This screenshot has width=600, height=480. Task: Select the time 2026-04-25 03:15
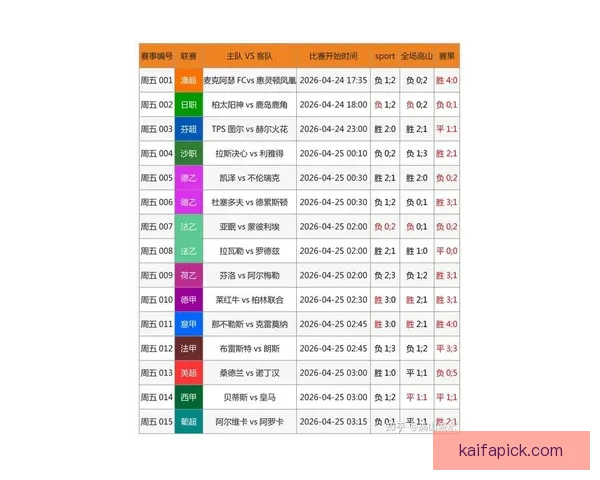(x=333, y=421)
